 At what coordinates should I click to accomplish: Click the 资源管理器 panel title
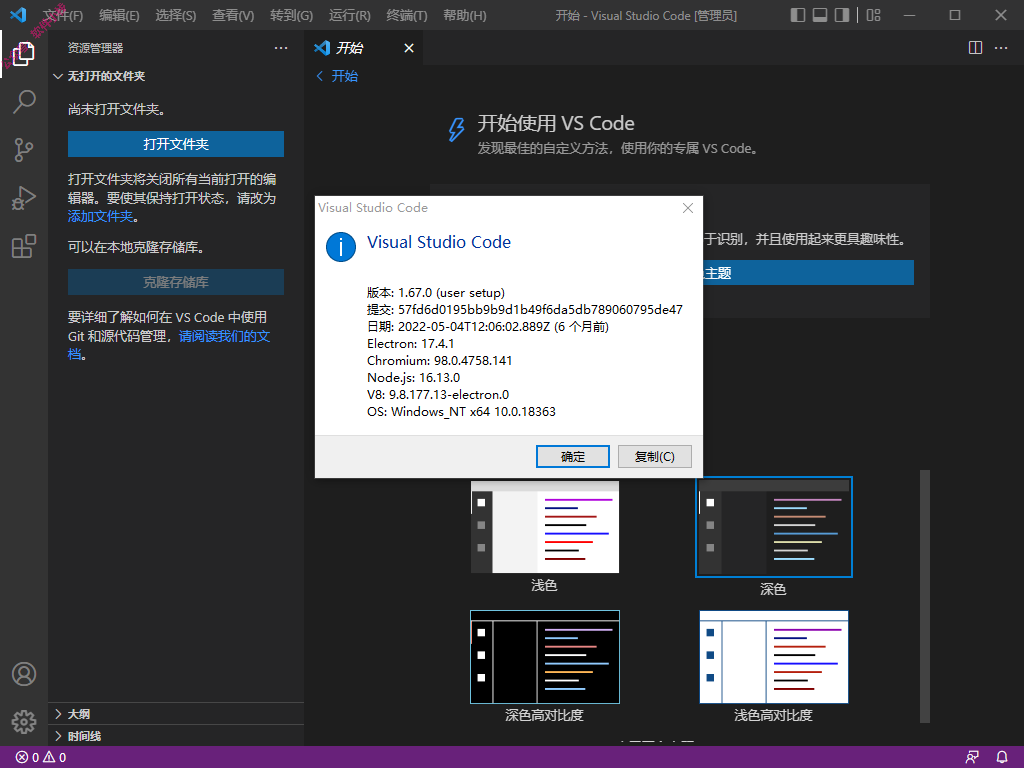tap(95, 48)
